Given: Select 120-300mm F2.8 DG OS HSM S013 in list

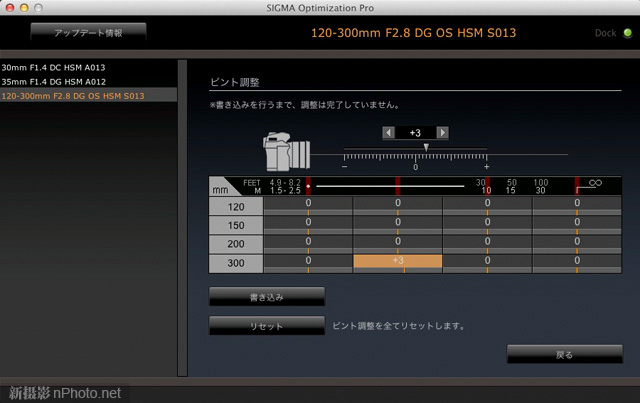Looking at the screenshot, I should (89, 96).
